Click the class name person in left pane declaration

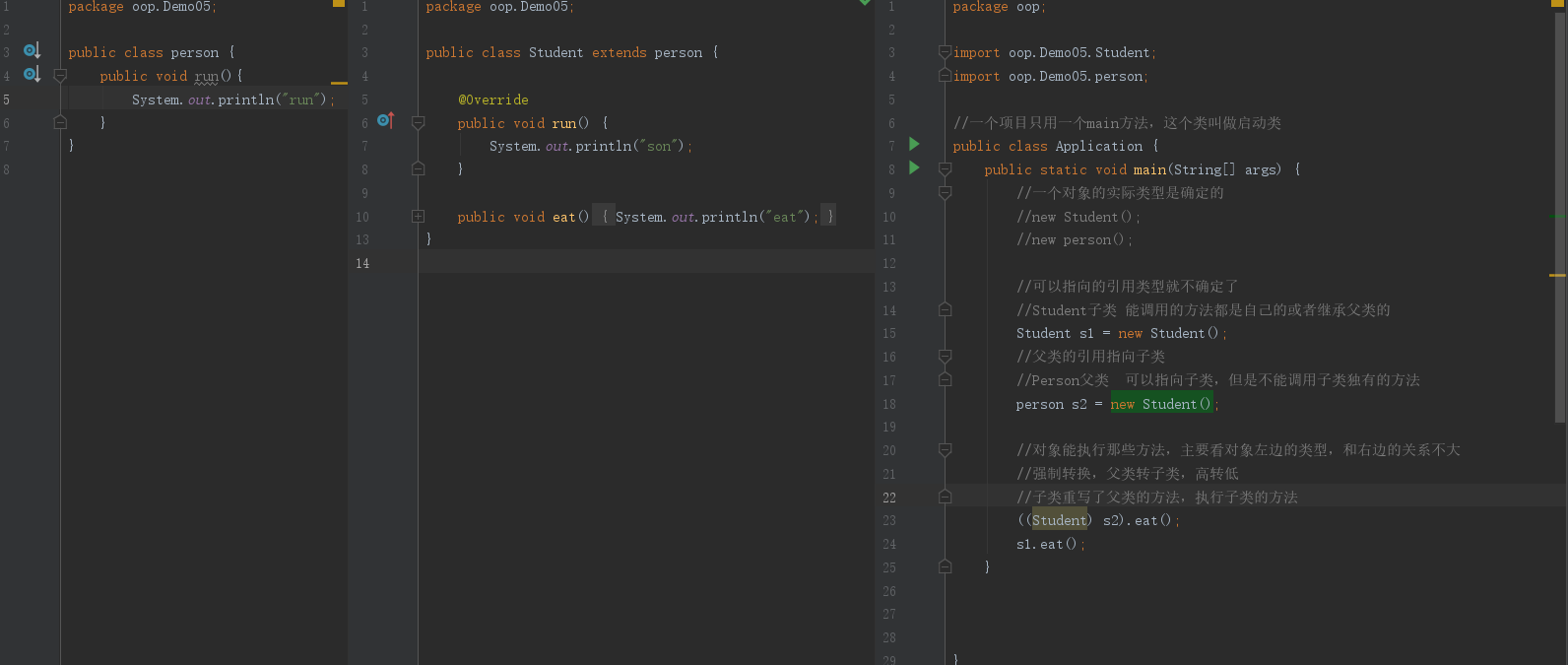195,52
